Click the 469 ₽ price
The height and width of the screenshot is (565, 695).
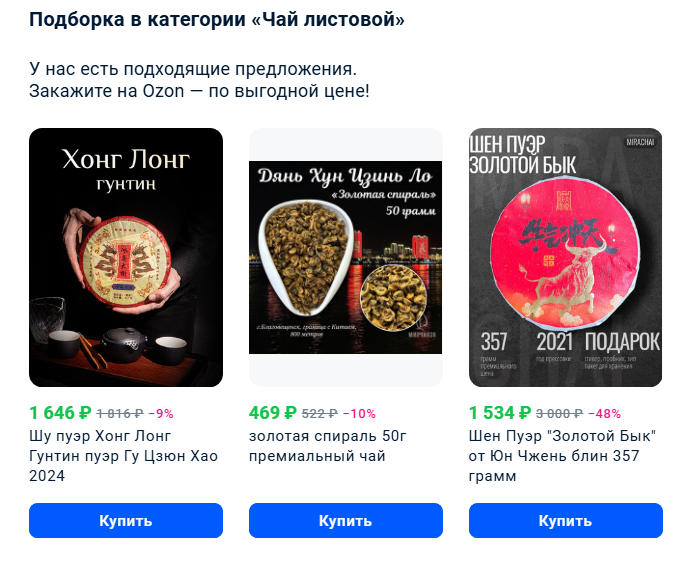tap(273, 413)
